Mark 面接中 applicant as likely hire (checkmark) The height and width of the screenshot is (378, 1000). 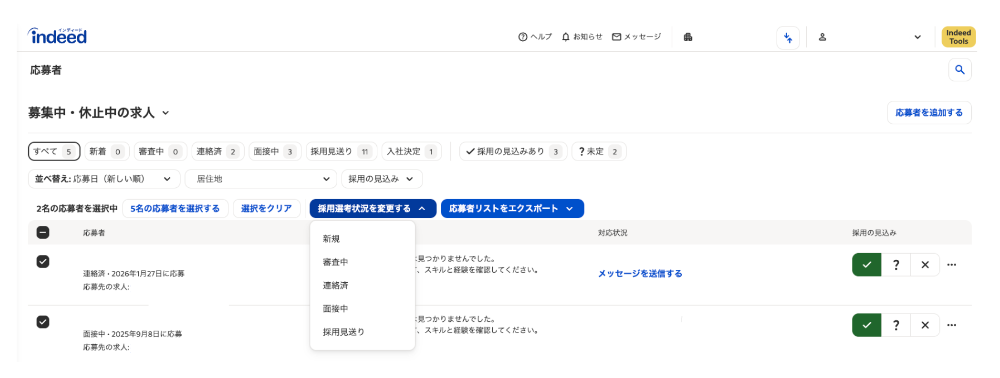[x=866, y=325]
